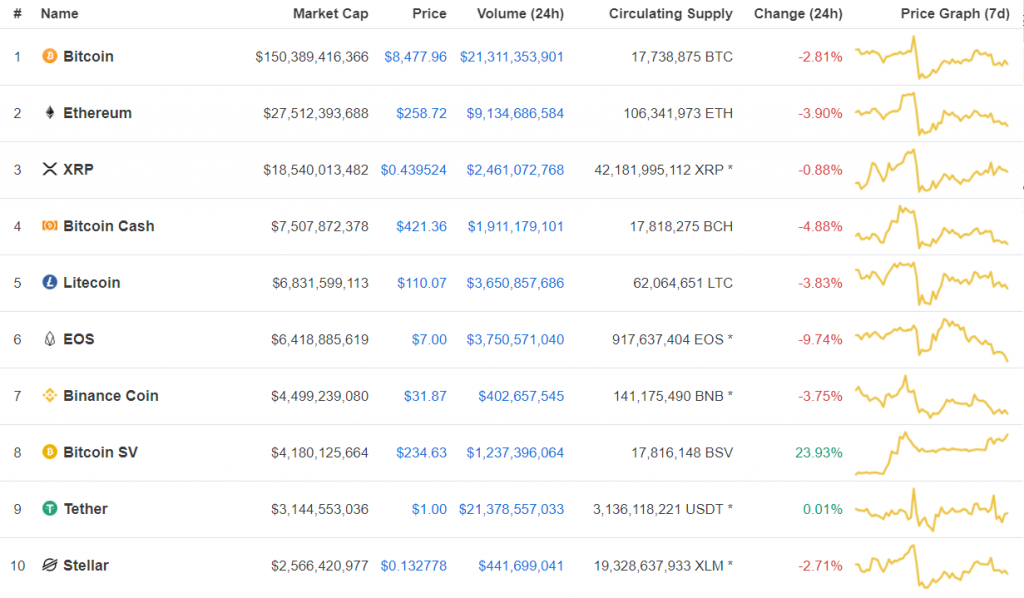Click the Tether logo icon
The image size is (1024, 598).
50,509
